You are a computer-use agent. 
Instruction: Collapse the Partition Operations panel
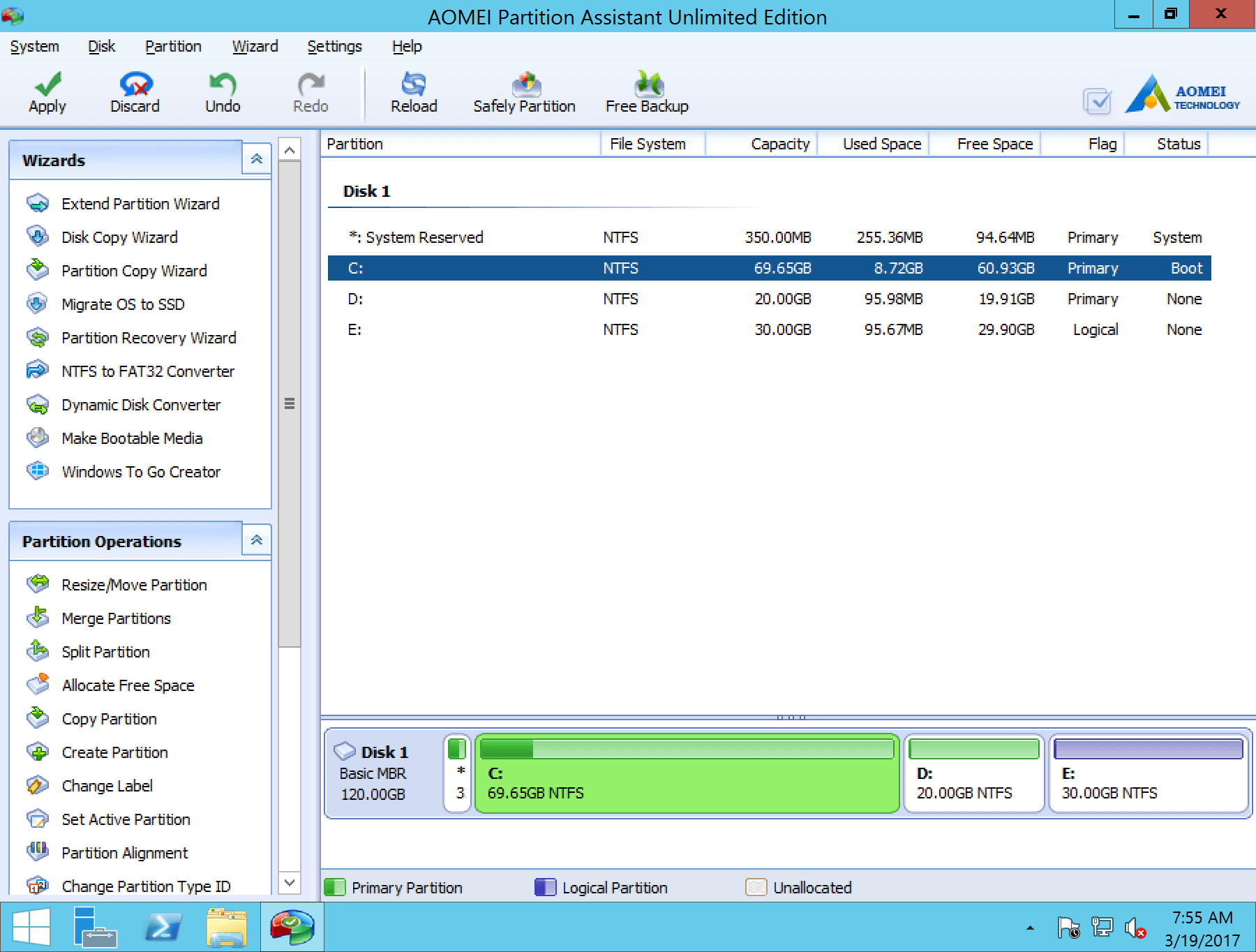click(x=257, y=540)
